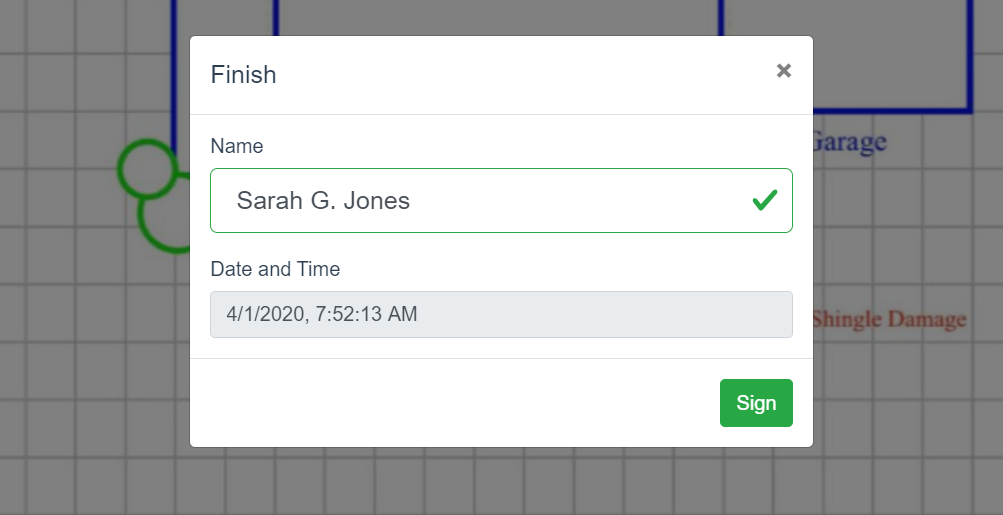Click the green validation checkmark icon
The height and width of the screenshot is (515, 1003).
click(765, 200)
